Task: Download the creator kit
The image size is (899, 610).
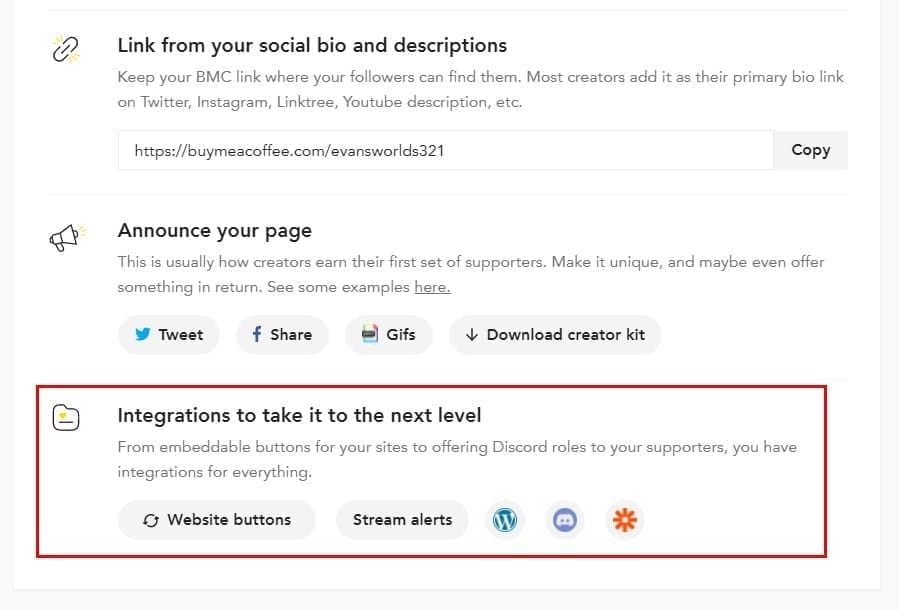Action: pyautogui.click(x=555, y=335)
